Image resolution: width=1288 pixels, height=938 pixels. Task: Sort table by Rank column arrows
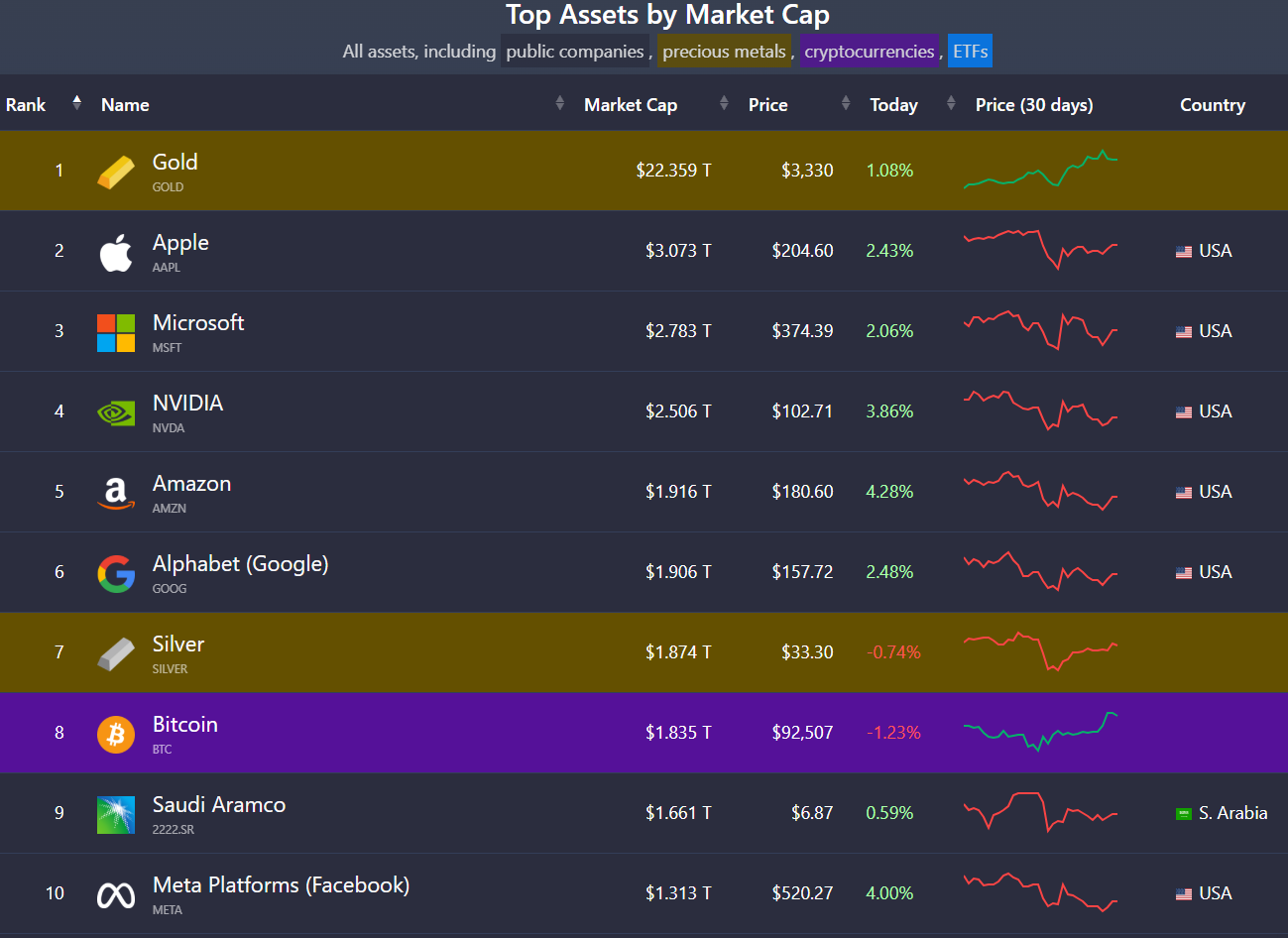tap(77, 102)
